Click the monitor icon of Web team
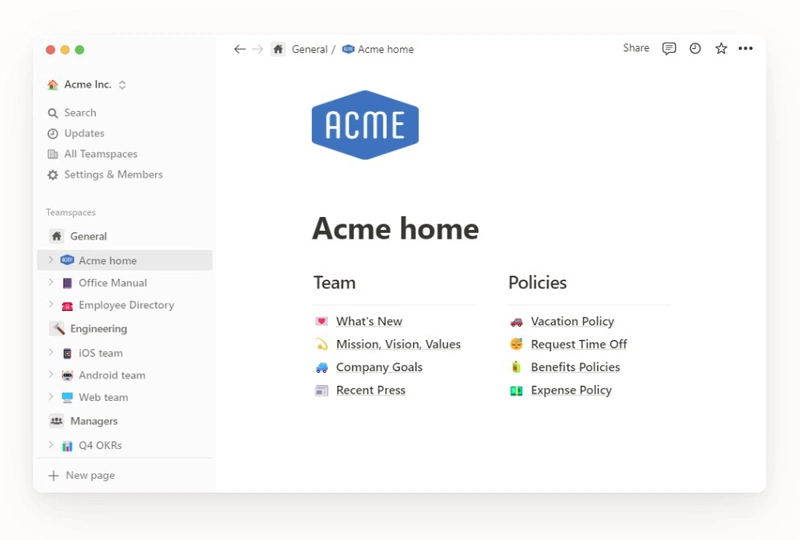Screen dimensions: 800x540 67,398
